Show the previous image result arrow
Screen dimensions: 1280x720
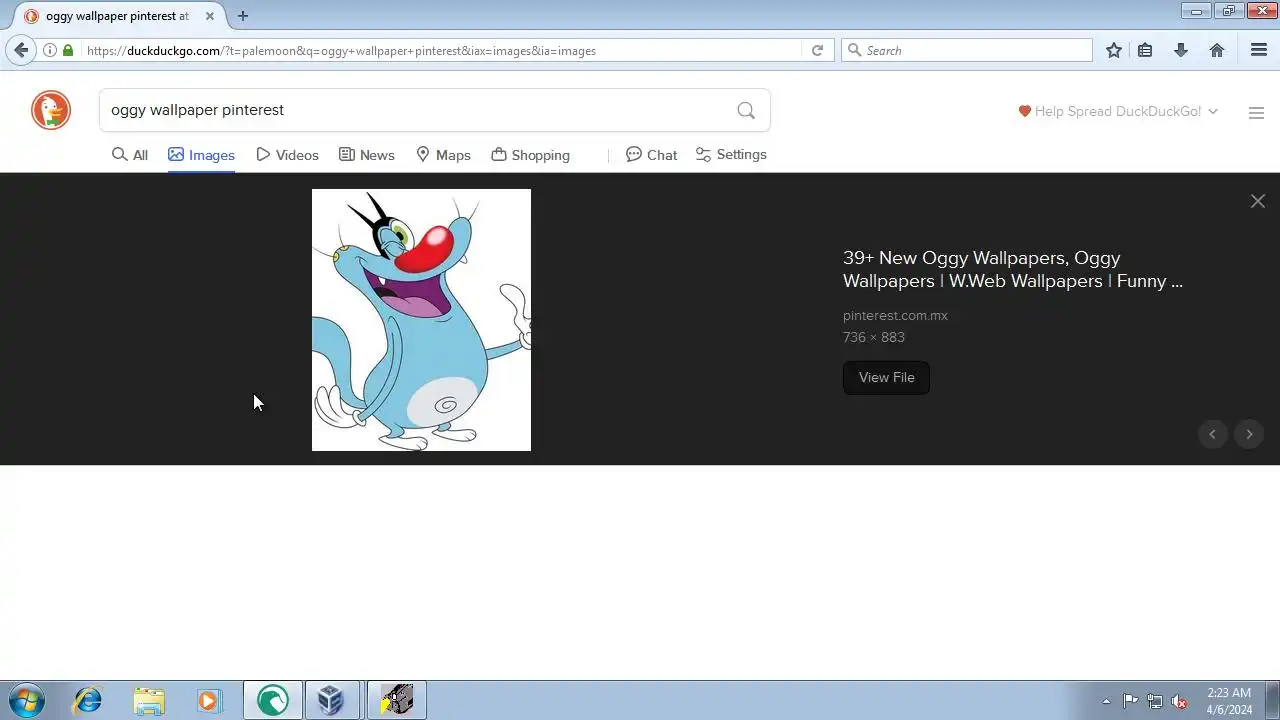pyautogui.click(x=1212, y=434)
